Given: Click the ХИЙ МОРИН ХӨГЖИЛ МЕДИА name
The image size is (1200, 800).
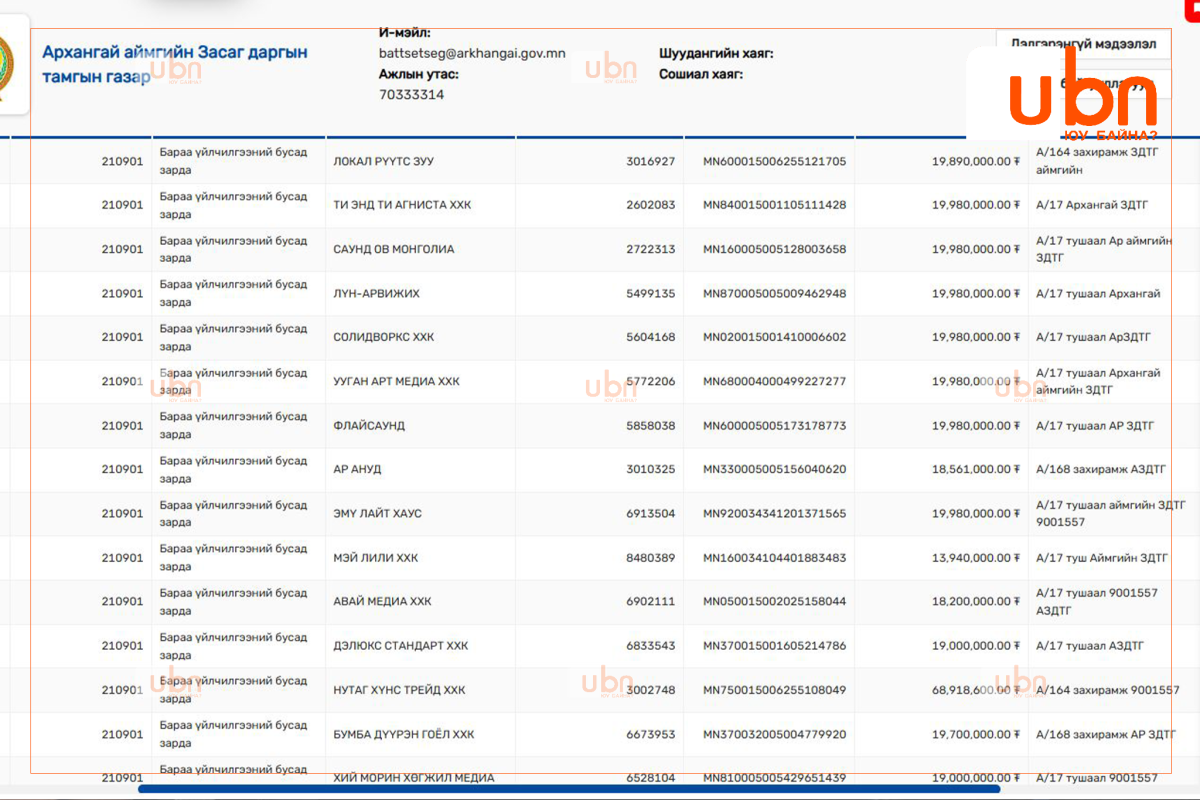Looking at the screenshot, I should click(414, 777).
